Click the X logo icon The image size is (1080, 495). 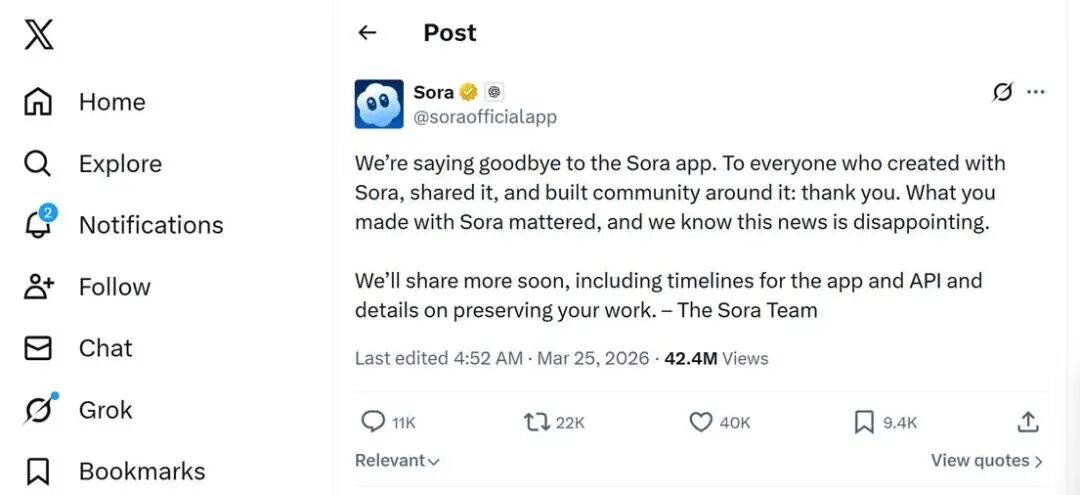tap(39, 36)
